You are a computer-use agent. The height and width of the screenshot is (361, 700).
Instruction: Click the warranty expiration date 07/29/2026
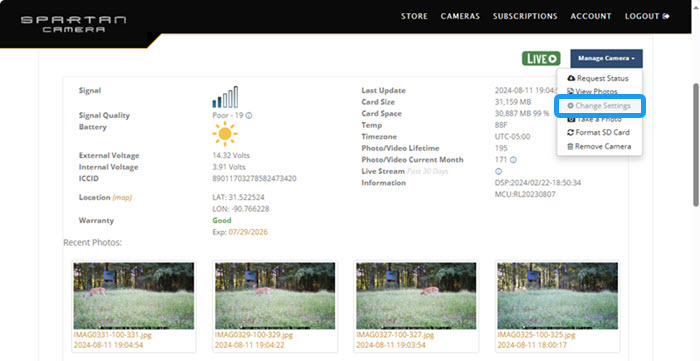[x=248, y=232]
